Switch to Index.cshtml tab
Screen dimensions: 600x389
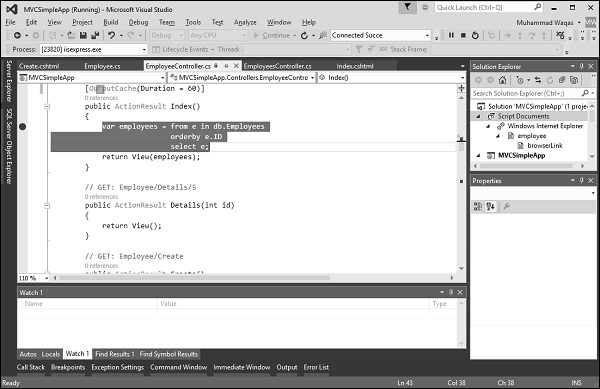pyautogui.click(x=355, y=66)
